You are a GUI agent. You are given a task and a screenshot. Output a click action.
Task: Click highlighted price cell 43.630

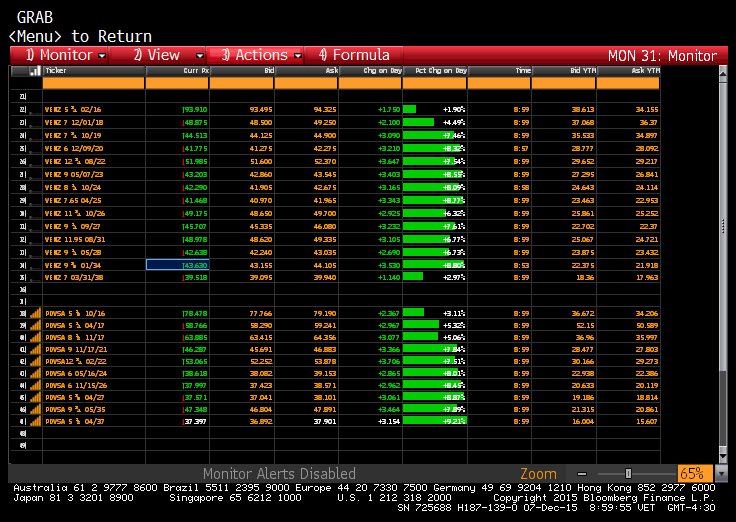pos(177,265)
